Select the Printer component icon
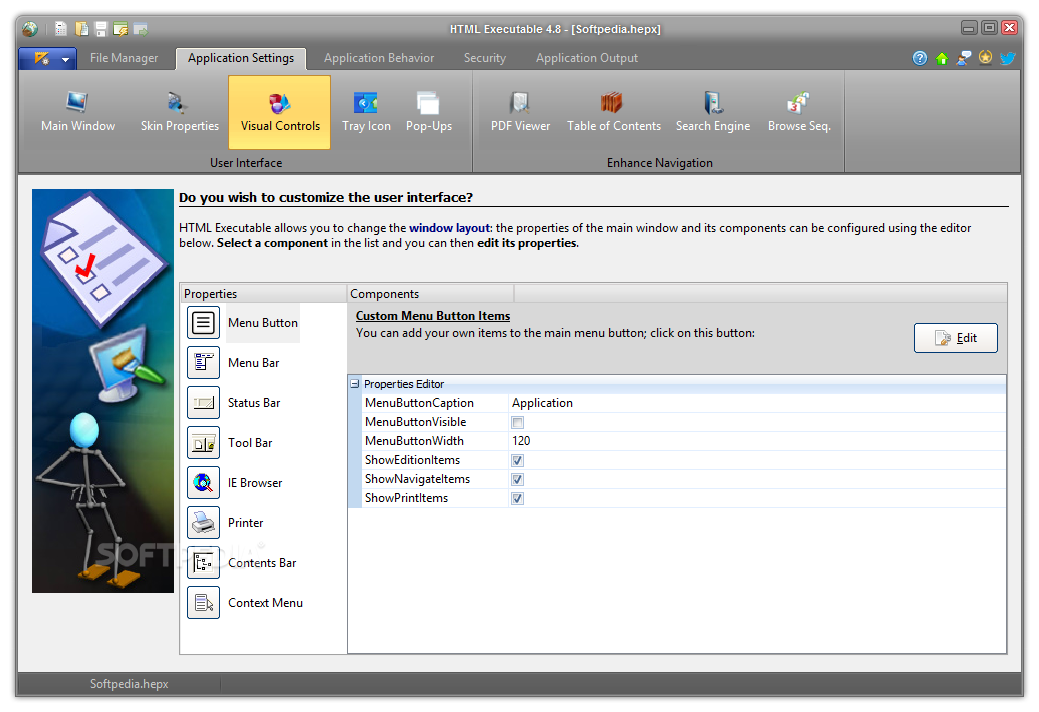The height and width of the screenshot is (712, 1039). pos(203,523)
